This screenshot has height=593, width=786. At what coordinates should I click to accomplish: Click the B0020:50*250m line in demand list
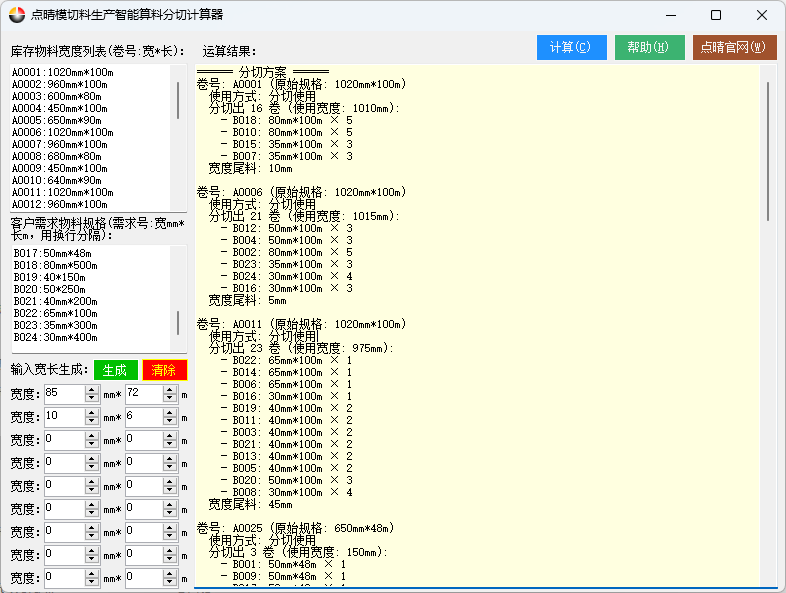pos(50,289)
